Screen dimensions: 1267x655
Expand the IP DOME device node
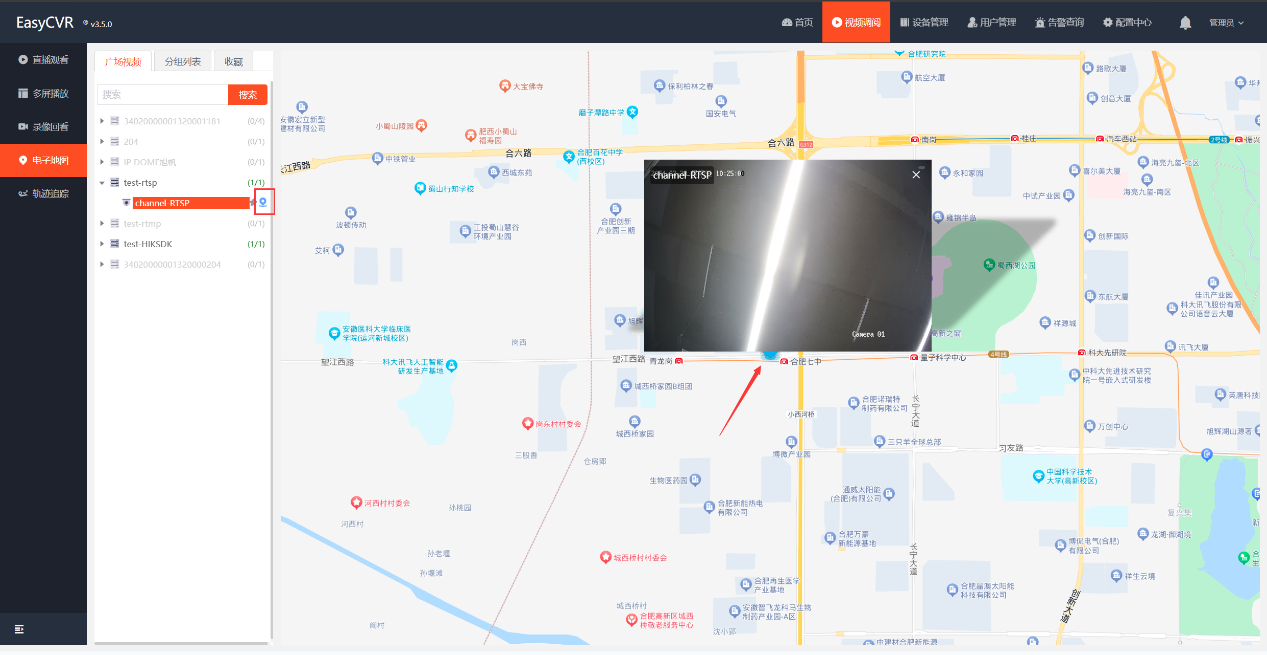[102, 162]
